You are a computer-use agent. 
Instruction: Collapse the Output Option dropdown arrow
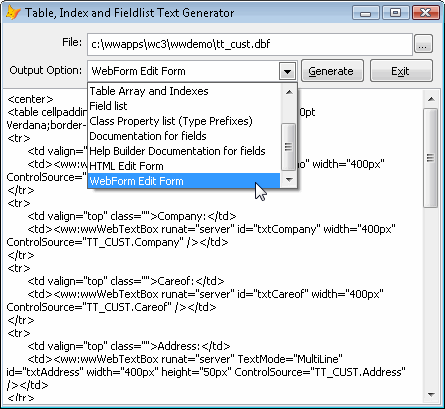[x=287, y=71]
